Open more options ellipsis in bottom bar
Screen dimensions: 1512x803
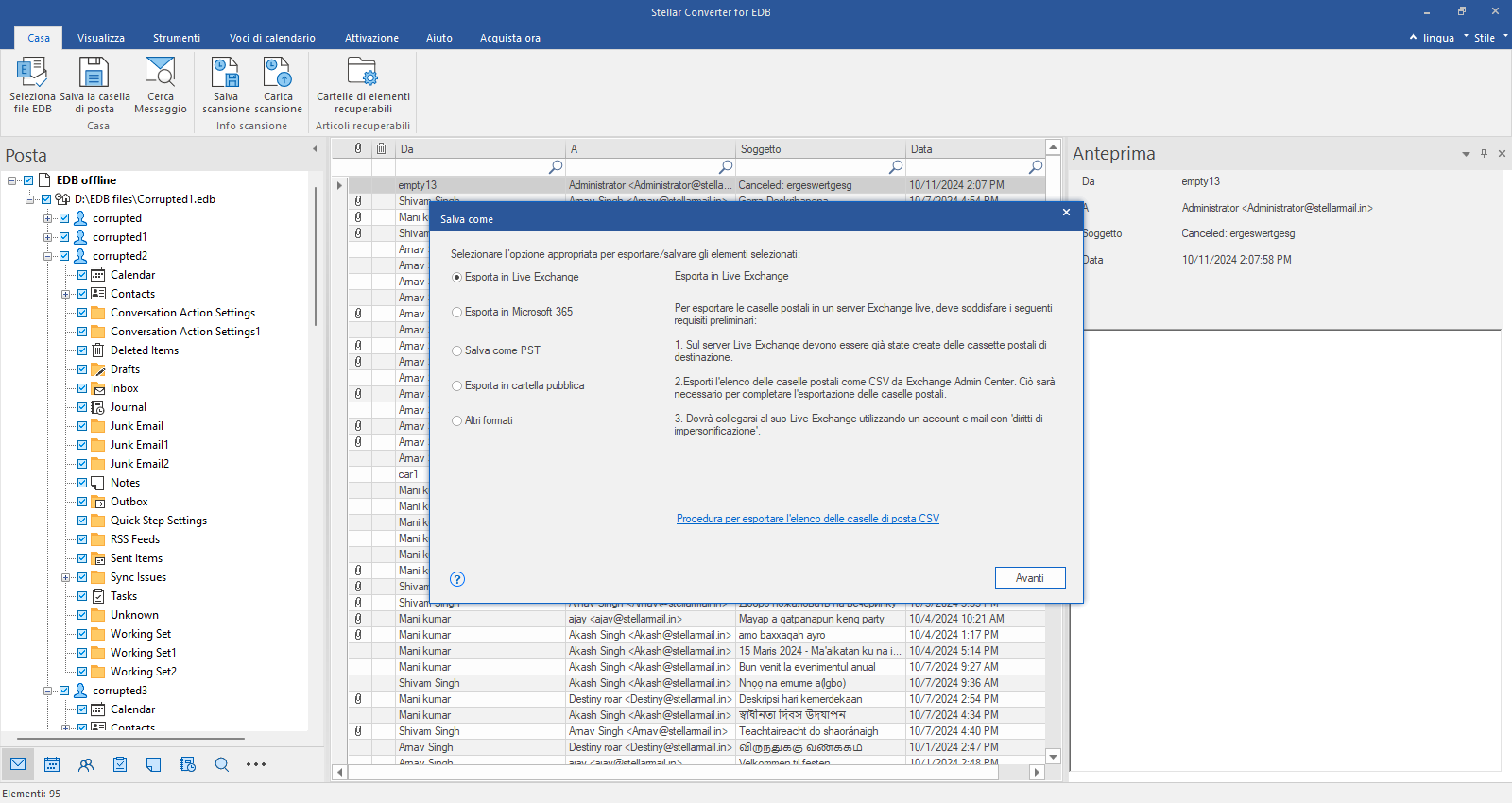pos(256,764)
